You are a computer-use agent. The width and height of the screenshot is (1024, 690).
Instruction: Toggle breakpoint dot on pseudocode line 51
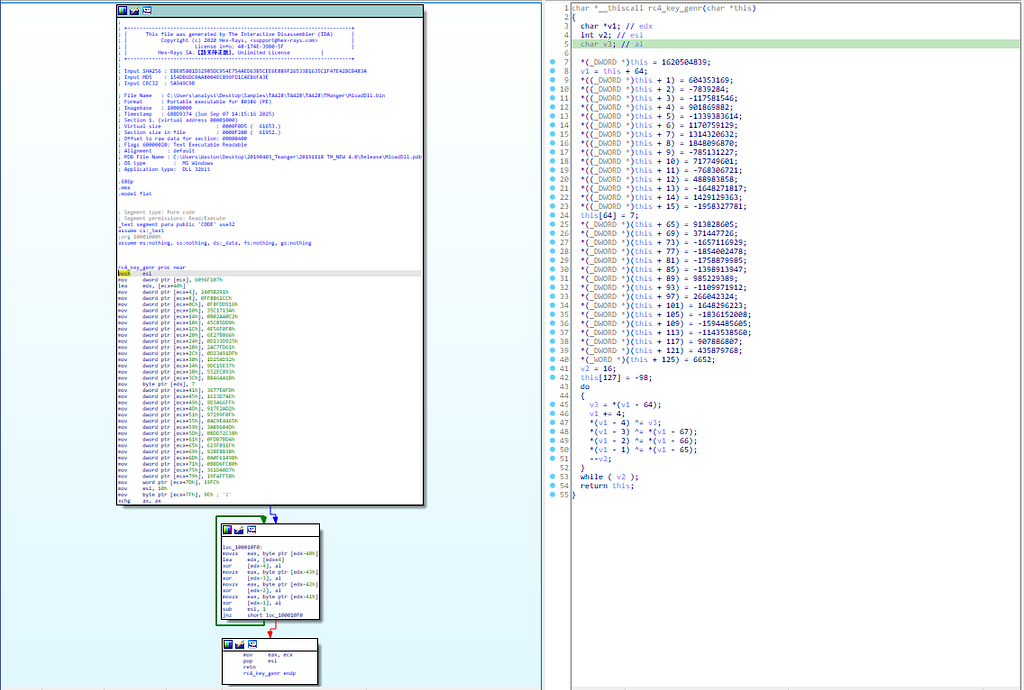[x=552, y=458]
